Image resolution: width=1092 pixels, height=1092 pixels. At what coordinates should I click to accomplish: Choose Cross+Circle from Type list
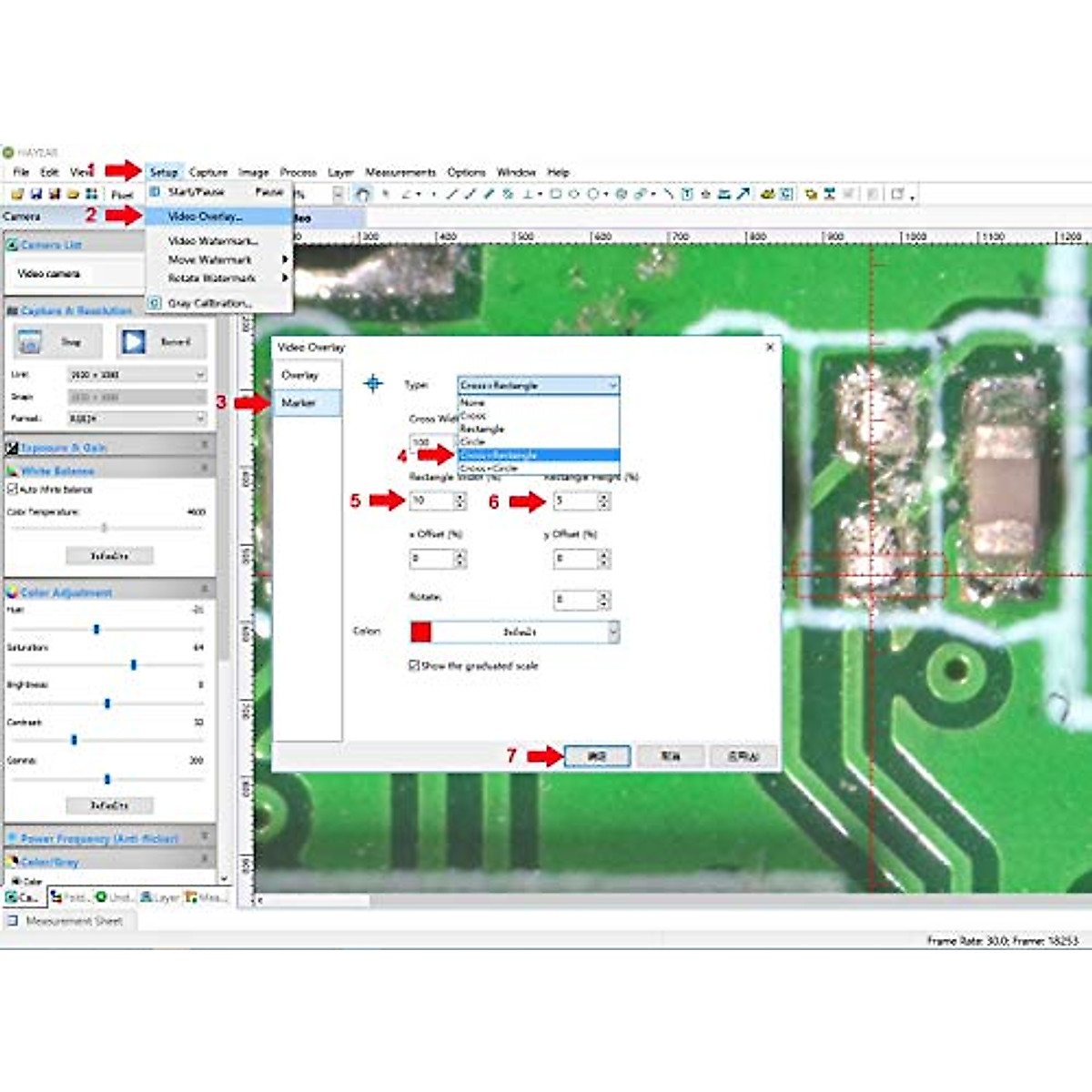(x=489, y=468)
